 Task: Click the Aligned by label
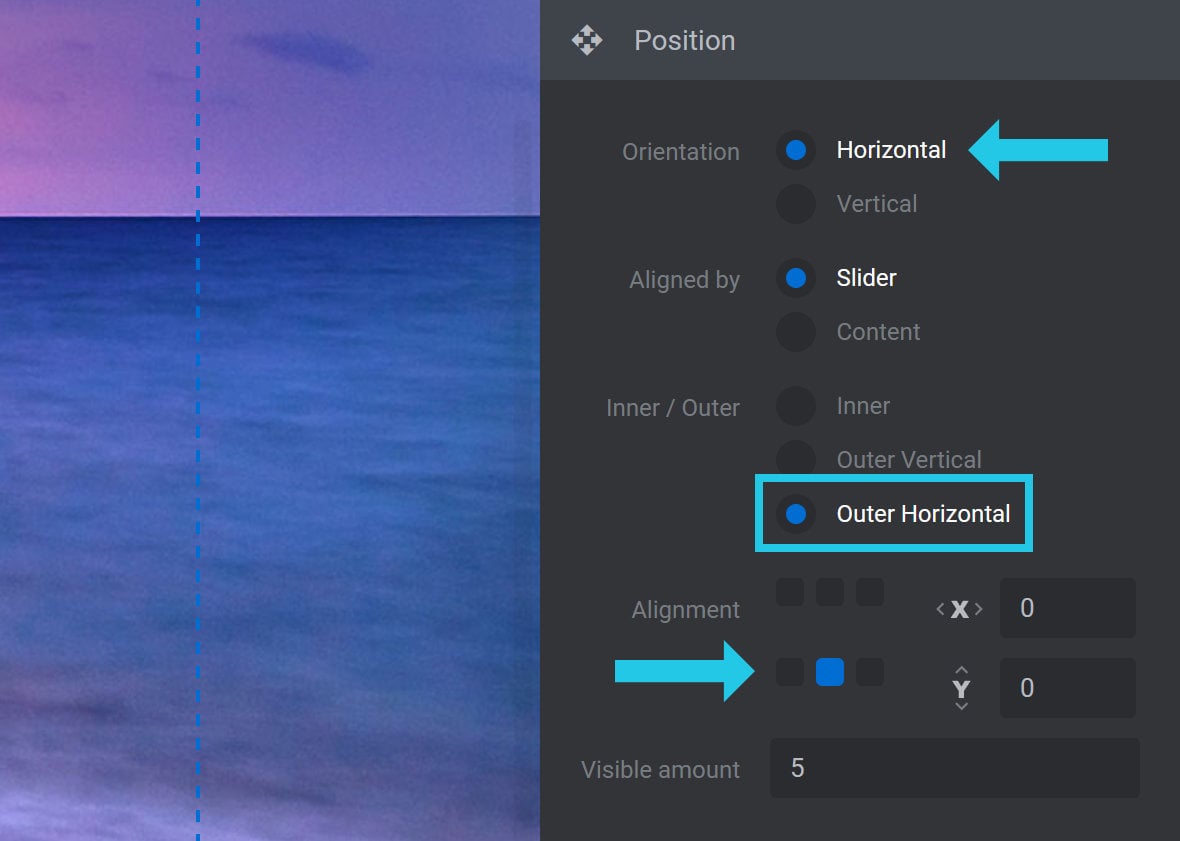pos(685,280)
